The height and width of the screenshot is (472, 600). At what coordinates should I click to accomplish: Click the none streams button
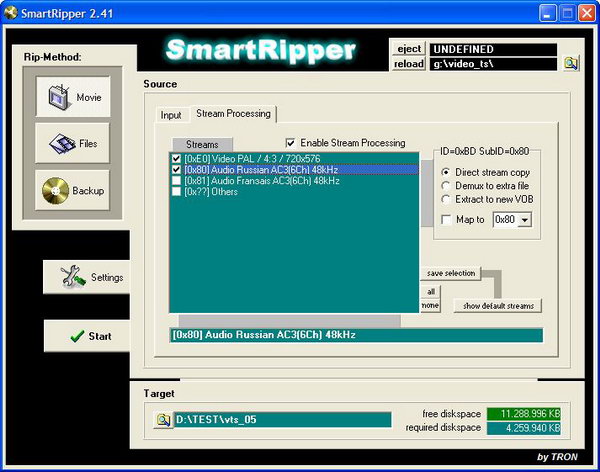431,305
